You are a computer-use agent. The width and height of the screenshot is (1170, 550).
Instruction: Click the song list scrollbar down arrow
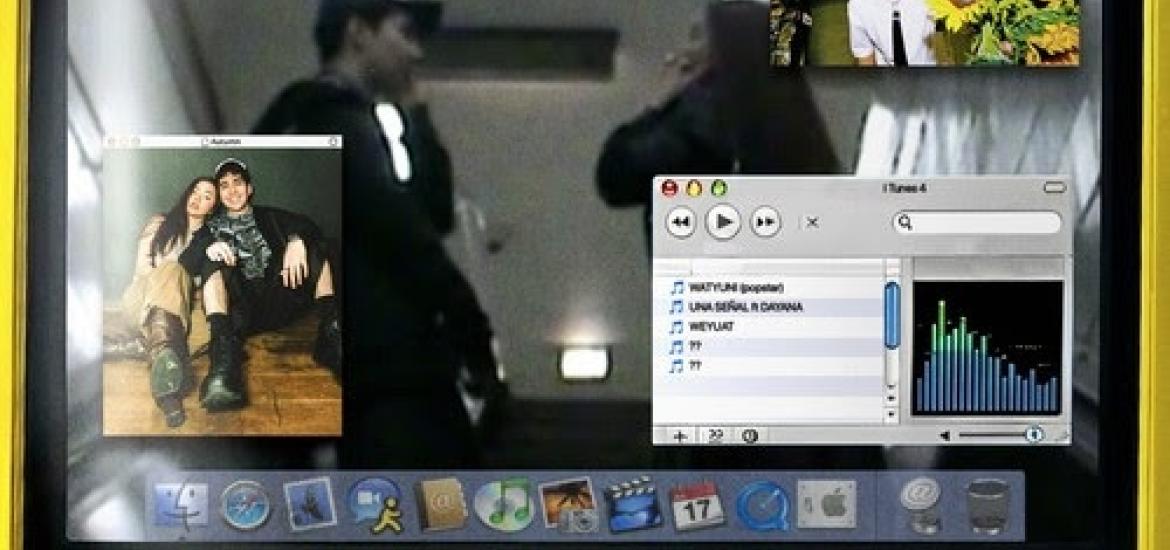(x=891, y=413)
